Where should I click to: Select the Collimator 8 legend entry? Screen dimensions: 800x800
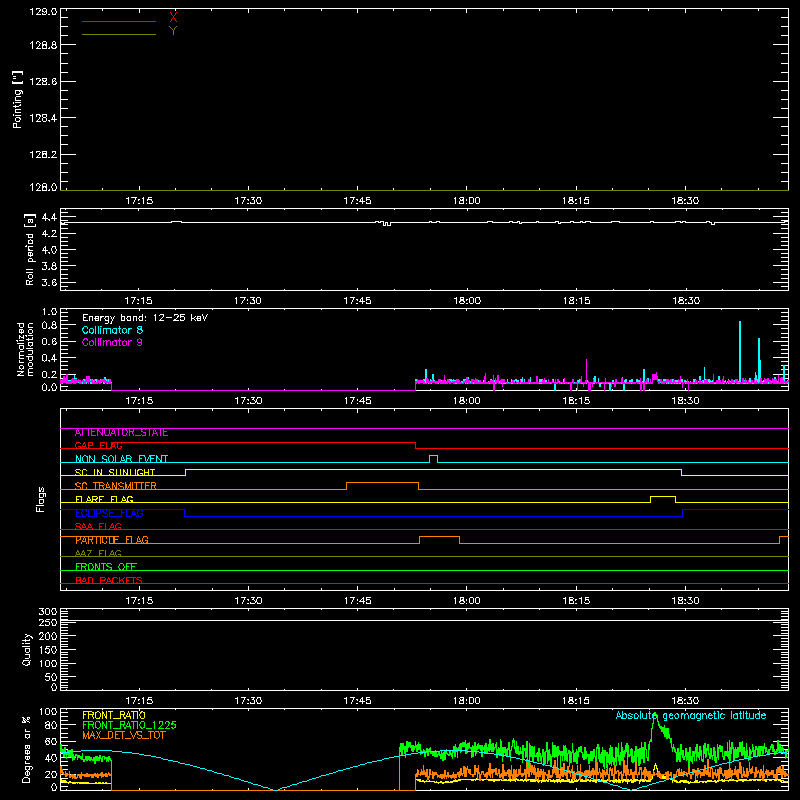[x=112, y=330]
